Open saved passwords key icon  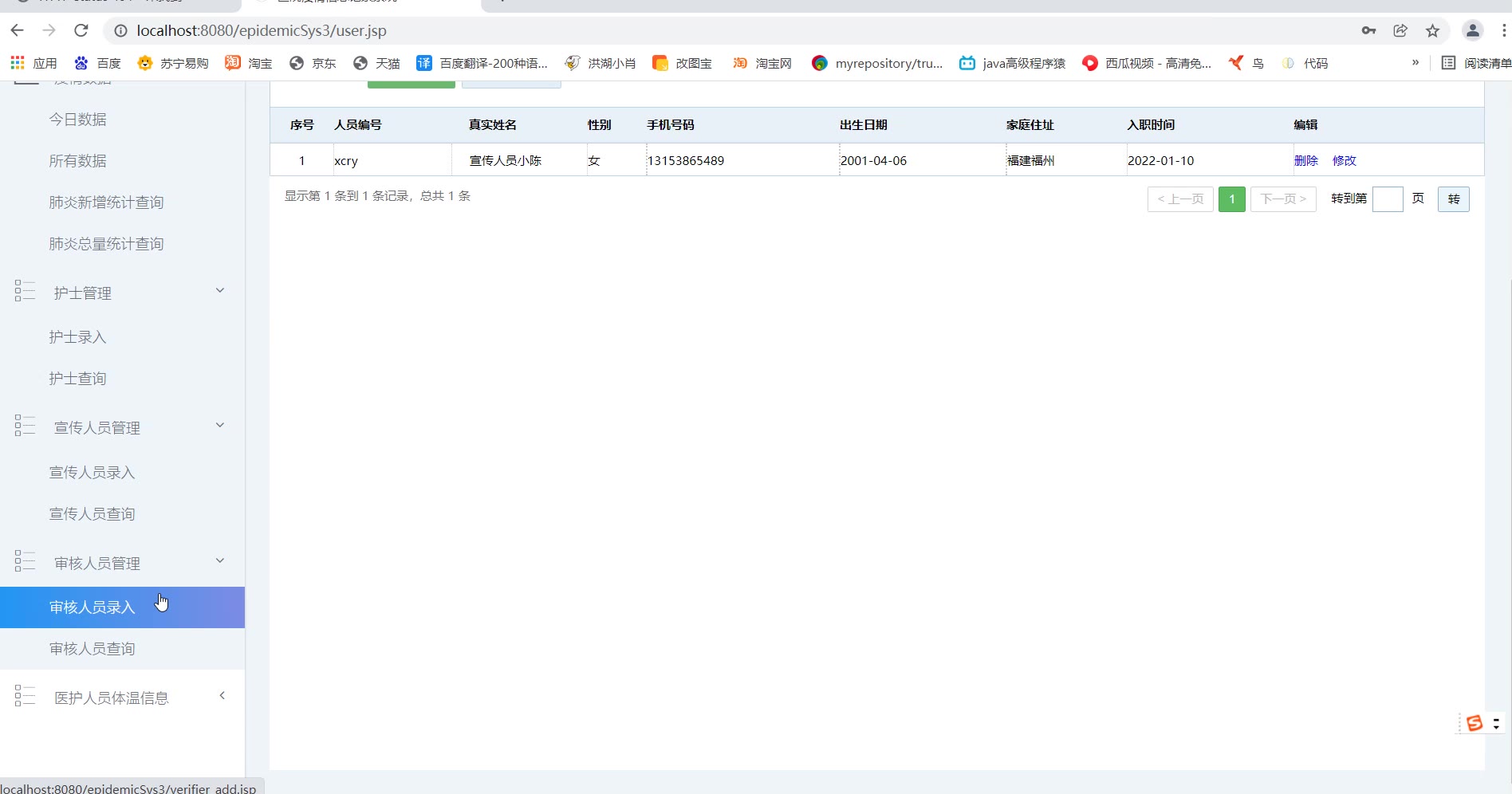(x=1368, y=30)
